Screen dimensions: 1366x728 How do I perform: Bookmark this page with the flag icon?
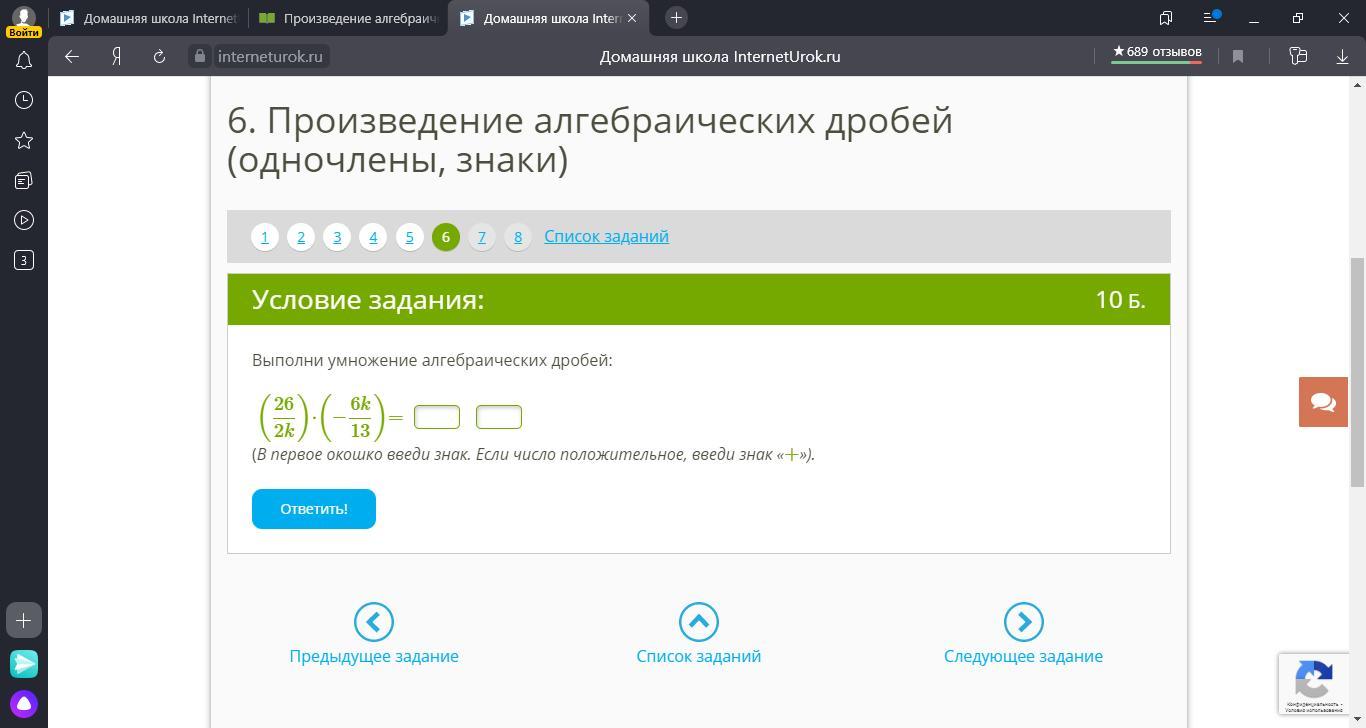click(x=1238, y=56)
